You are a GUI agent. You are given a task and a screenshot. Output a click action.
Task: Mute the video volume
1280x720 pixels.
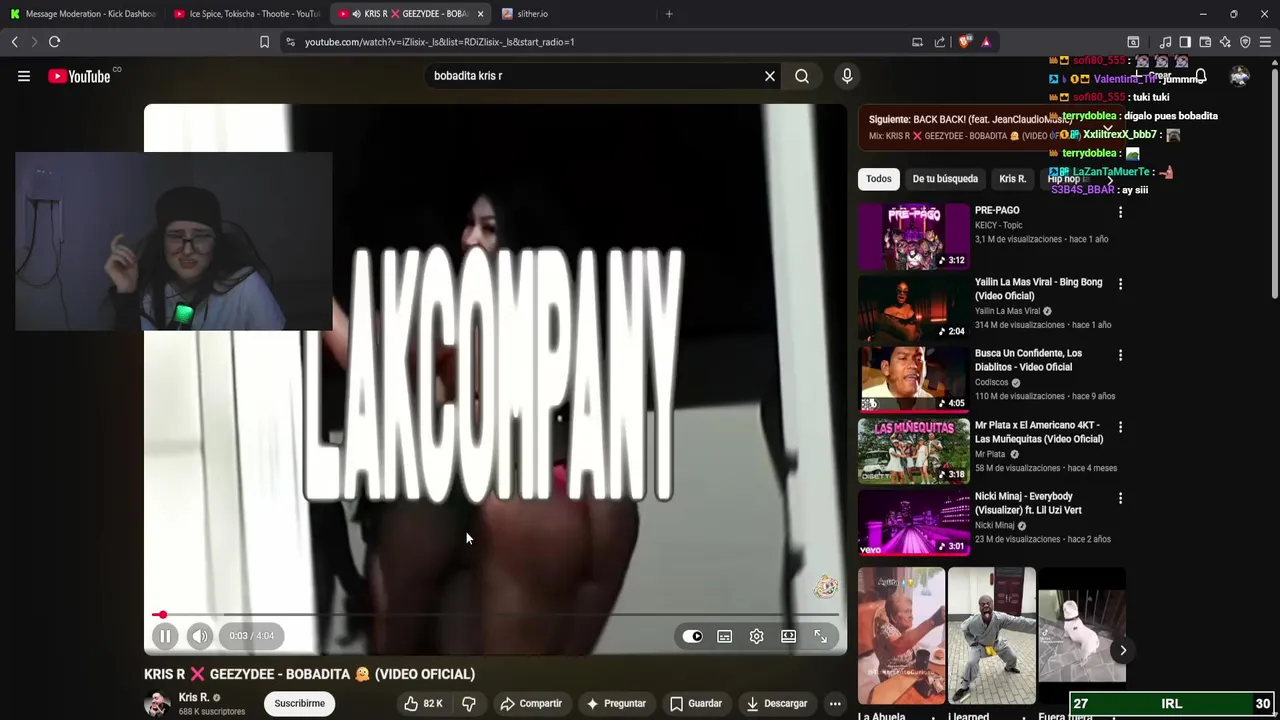click(200, 636)
